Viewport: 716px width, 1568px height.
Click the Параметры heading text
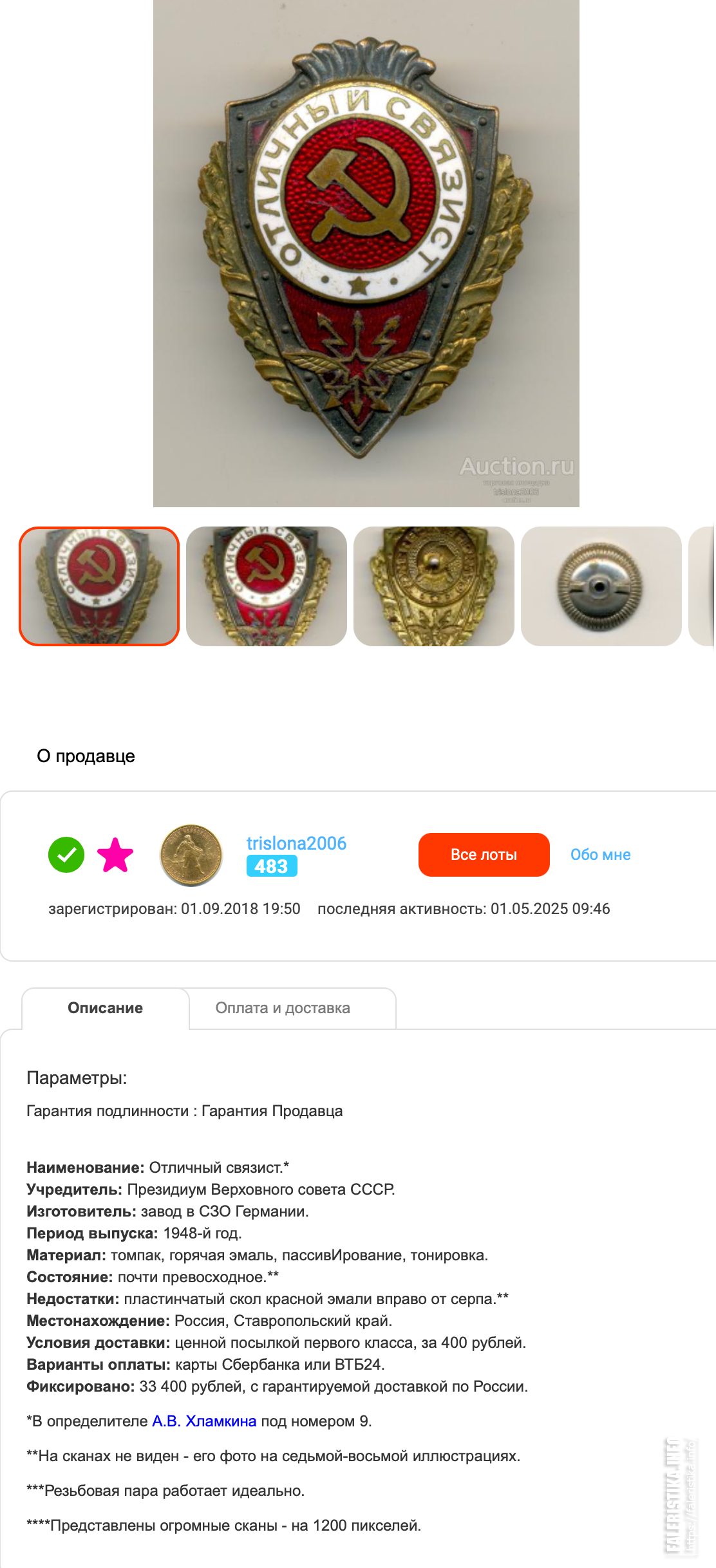pyautogui.click(x=77, y=1078)
